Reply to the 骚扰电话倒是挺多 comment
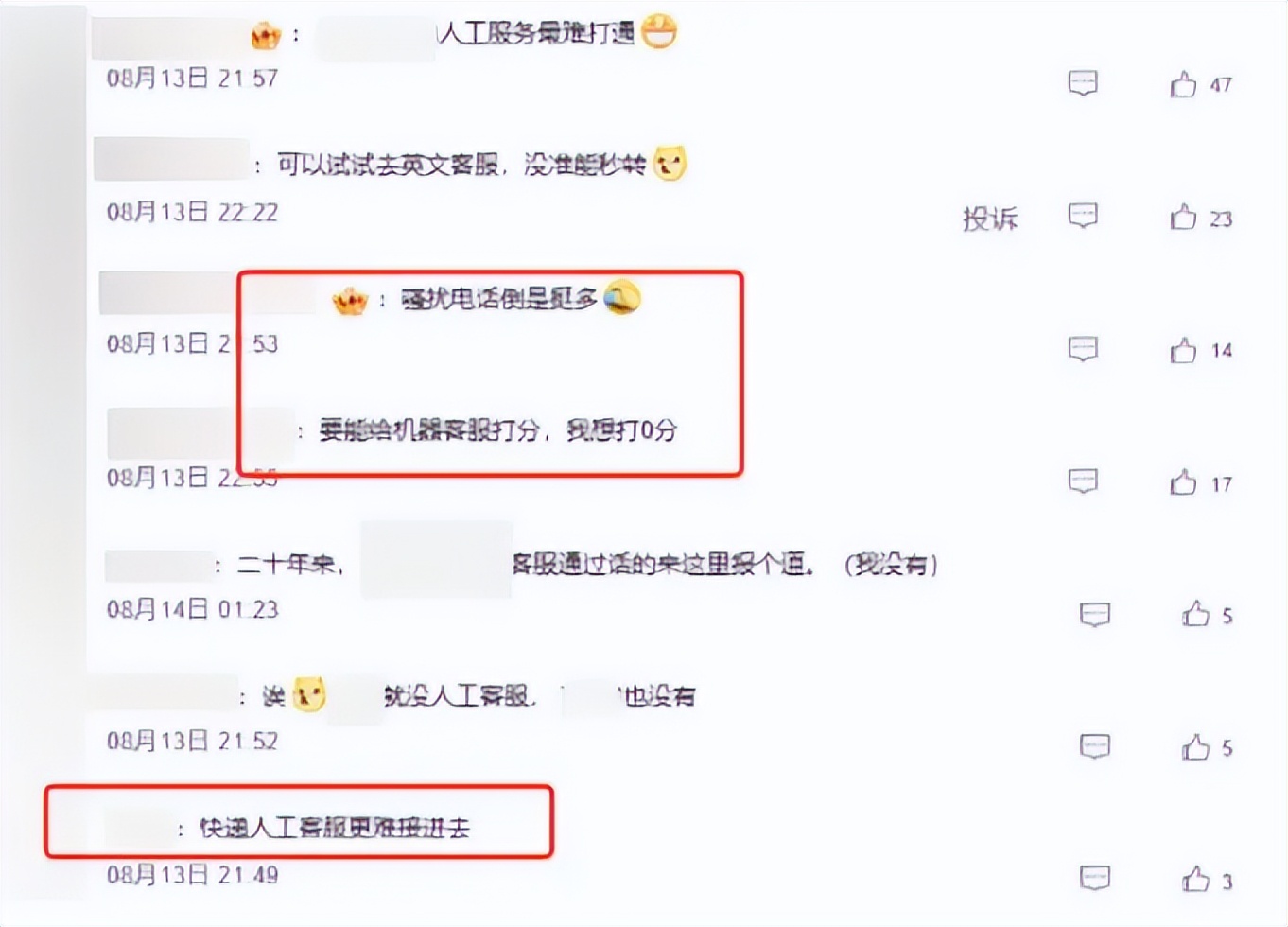 point(1083,349)
